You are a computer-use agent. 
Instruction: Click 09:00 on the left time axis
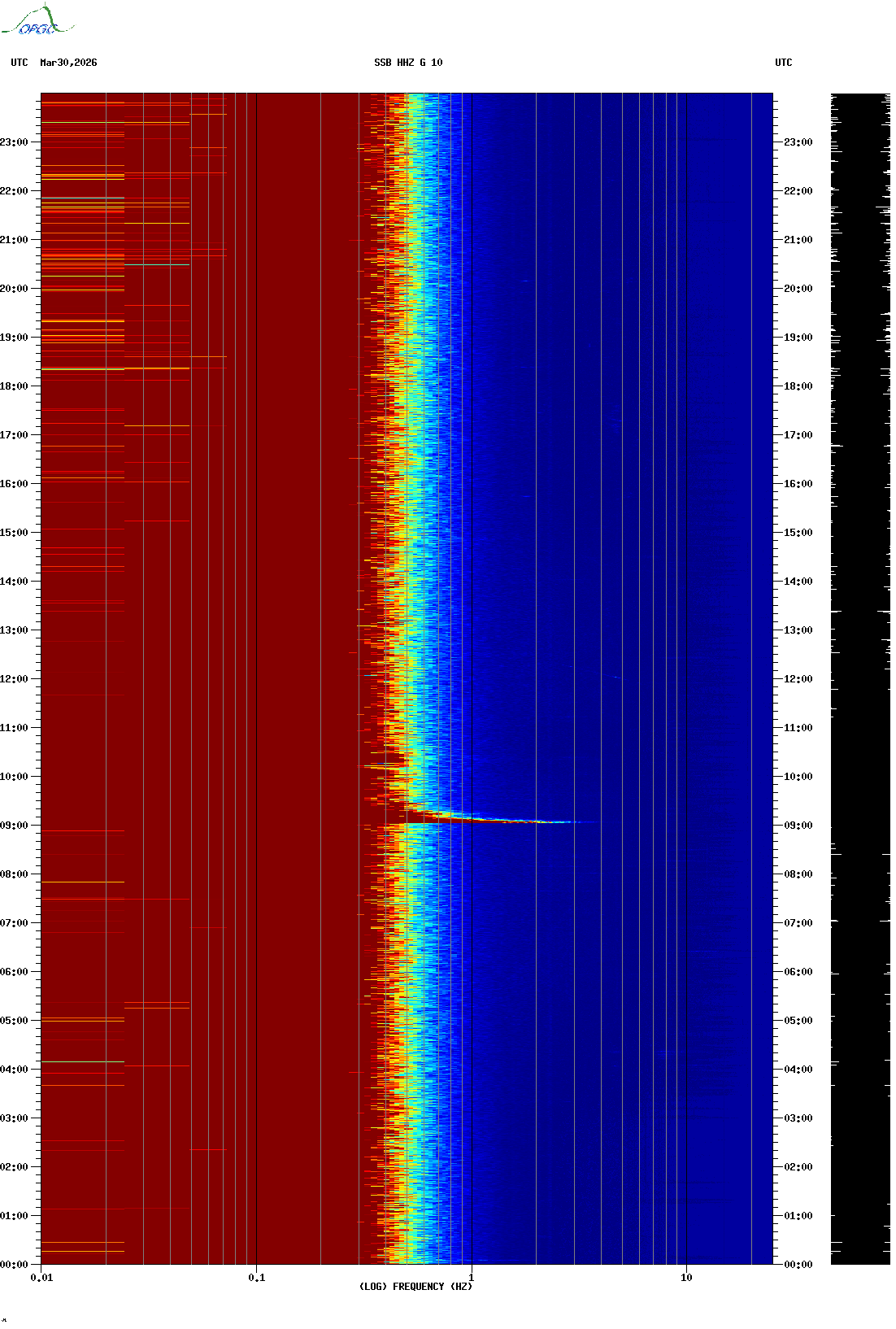(14, 826)
